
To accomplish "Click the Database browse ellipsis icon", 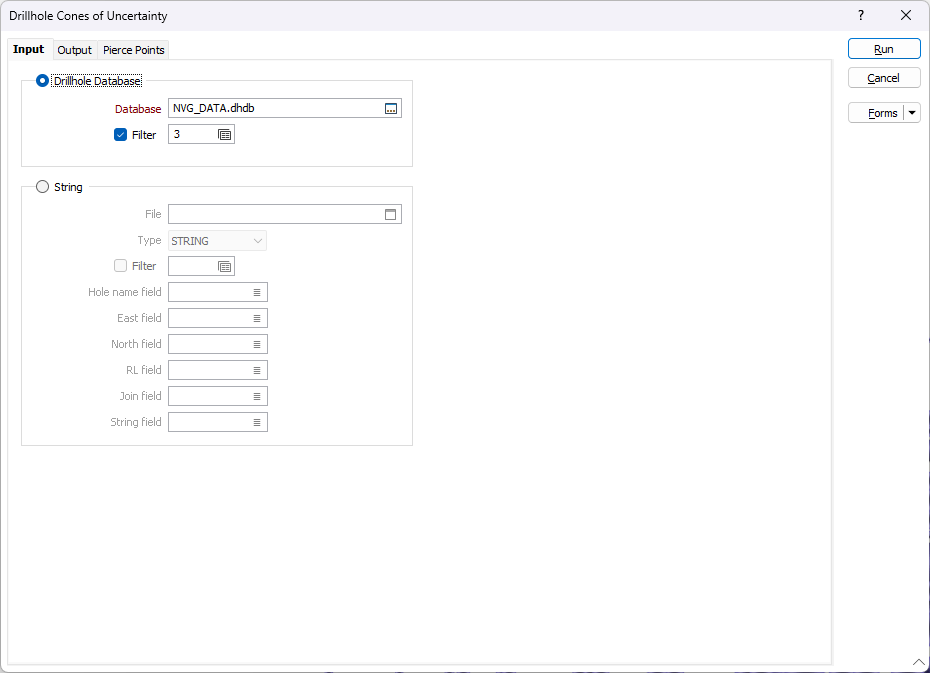I will pyautogui.click(x=391, y=109).
